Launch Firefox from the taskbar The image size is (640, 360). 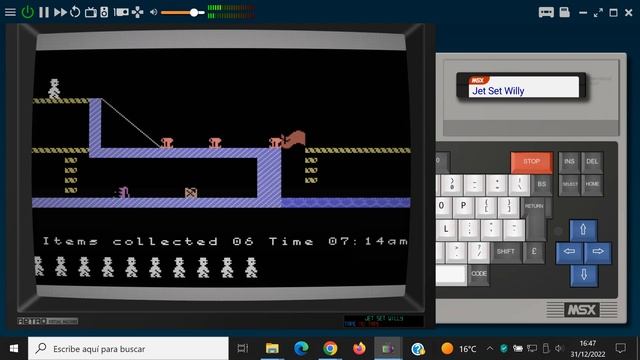(x=359, y=349)
